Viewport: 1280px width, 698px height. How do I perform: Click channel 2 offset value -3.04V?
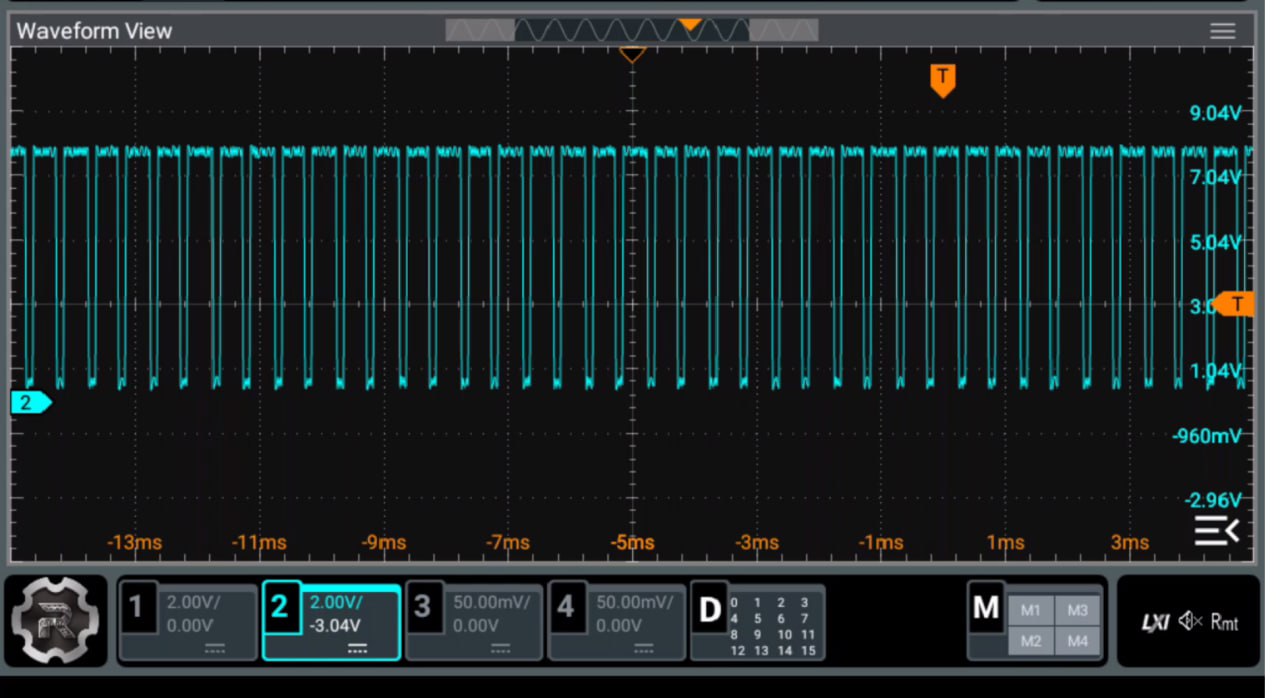[336, 626]
